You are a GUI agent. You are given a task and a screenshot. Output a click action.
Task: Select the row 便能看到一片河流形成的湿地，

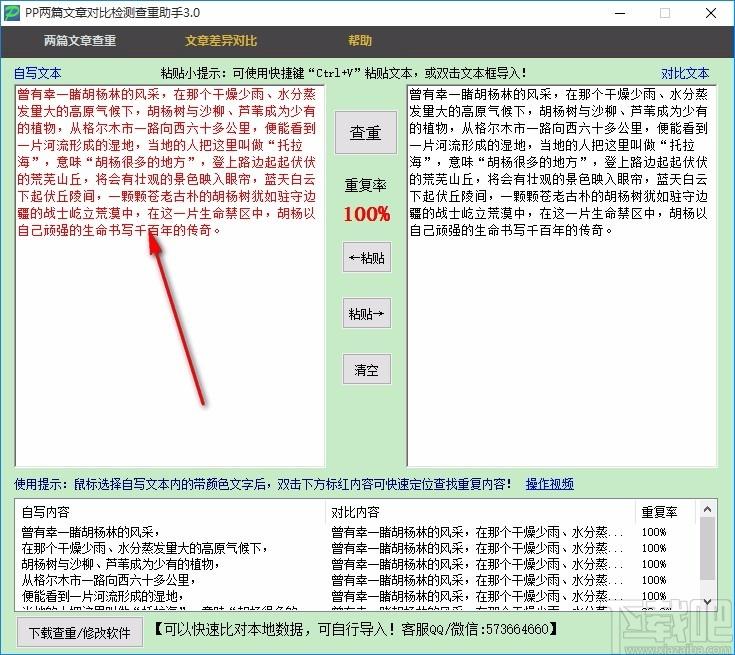[358, 596]
